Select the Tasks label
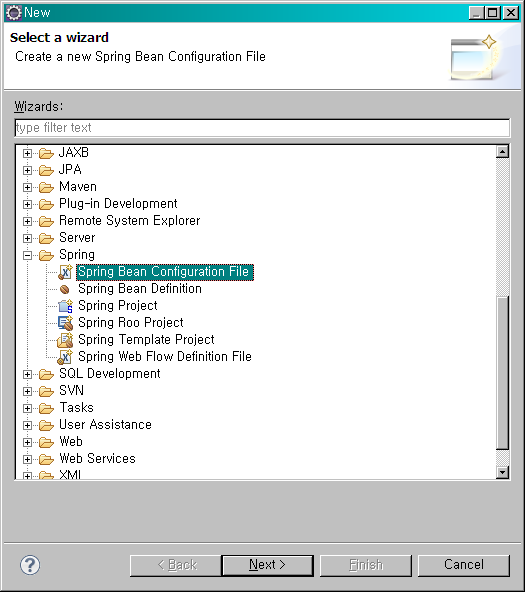This screenshot has height=592, width=525. click(76, 408)
